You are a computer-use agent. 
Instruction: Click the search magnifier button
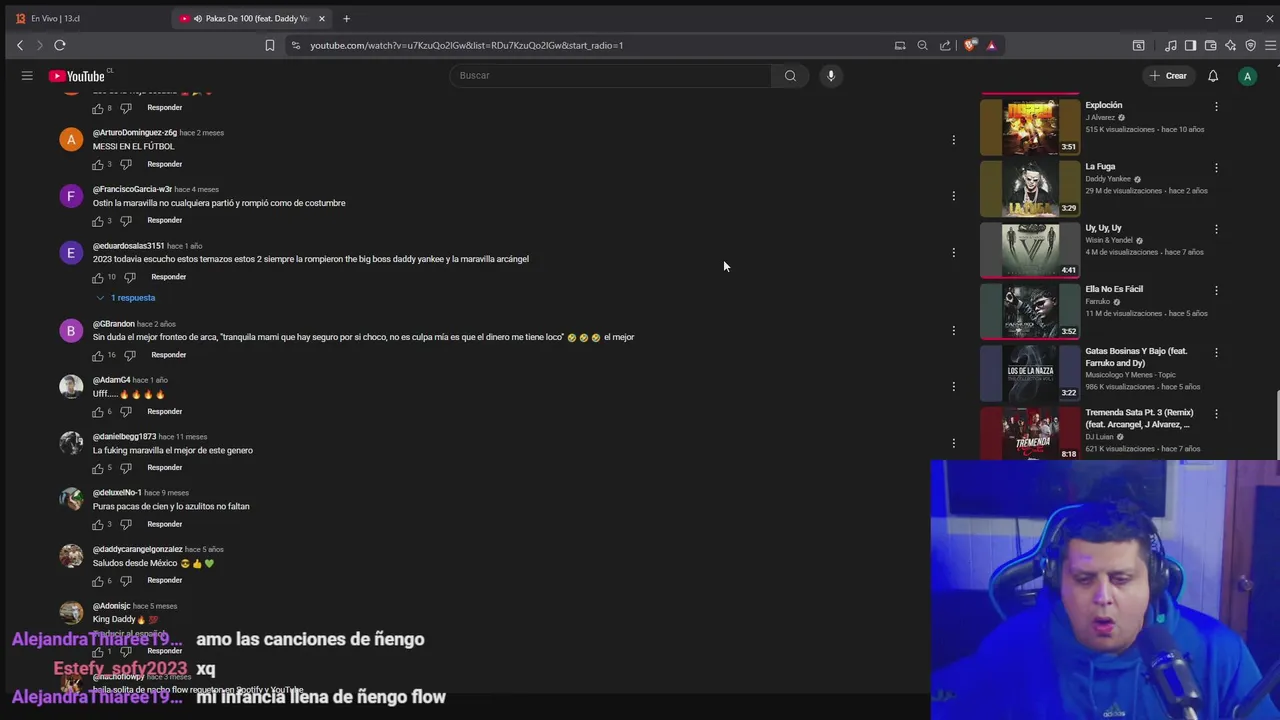(790, 76)
